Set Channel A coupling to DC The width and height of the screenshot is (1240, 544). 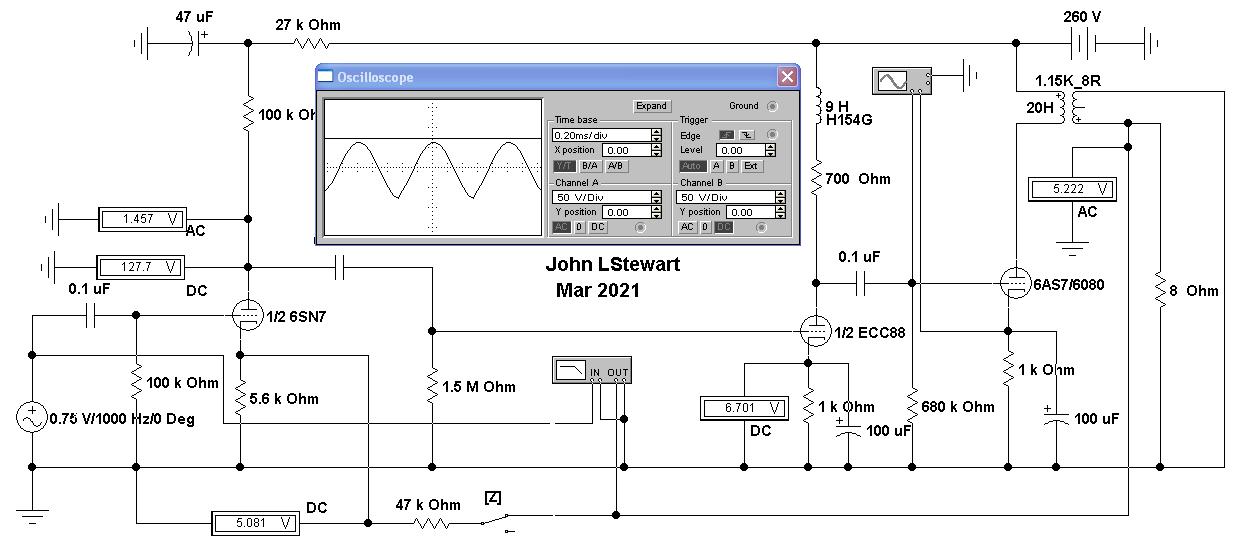[x=598, y=227]
